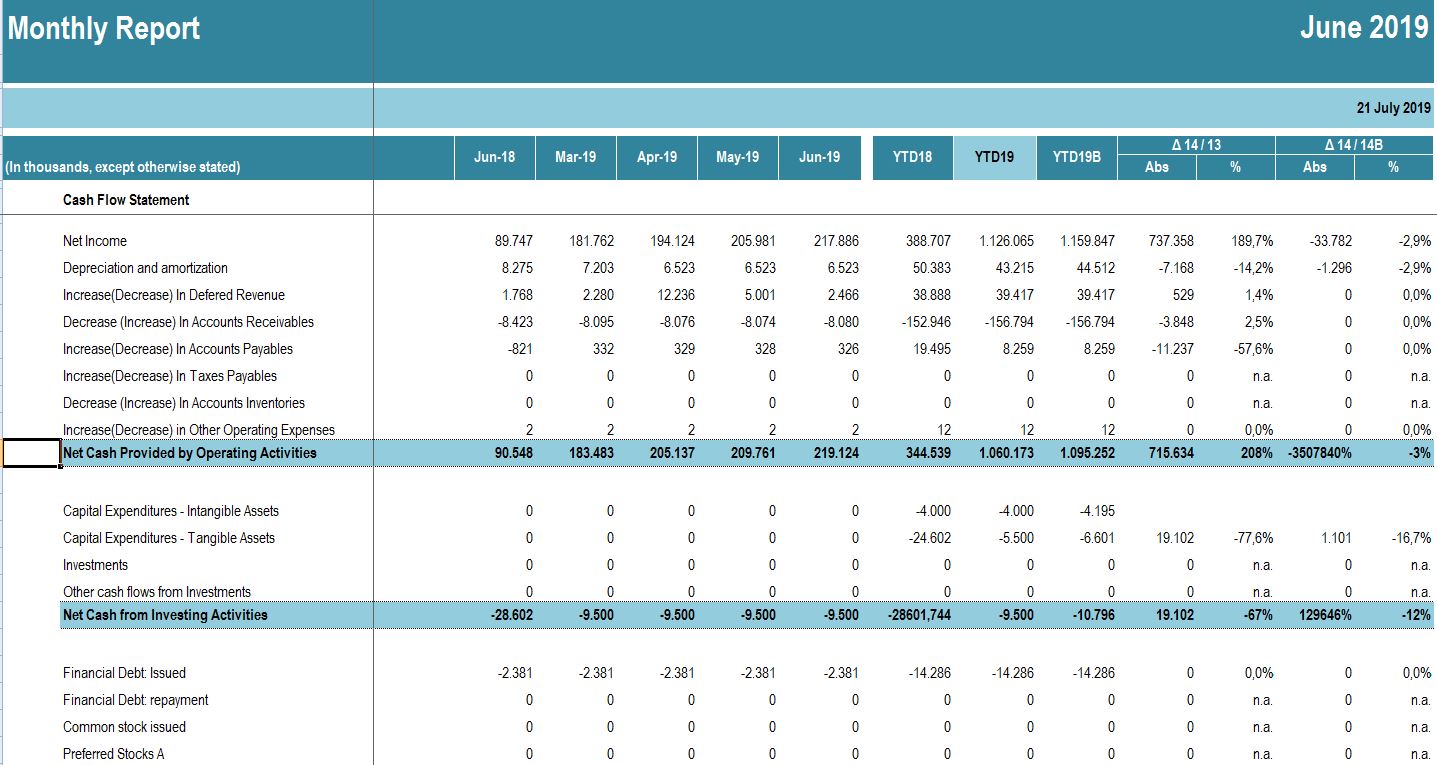Viewport: 1437px width, 765px height.
Task: Select the Δ 14 / 13 header
Action: [x=1196, y=144]
